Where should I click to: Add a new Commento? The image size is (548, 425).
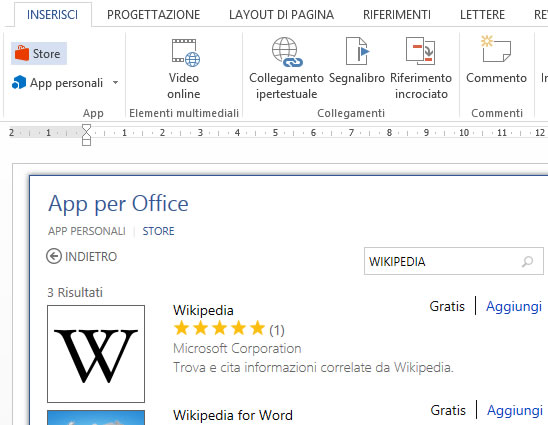496,60
